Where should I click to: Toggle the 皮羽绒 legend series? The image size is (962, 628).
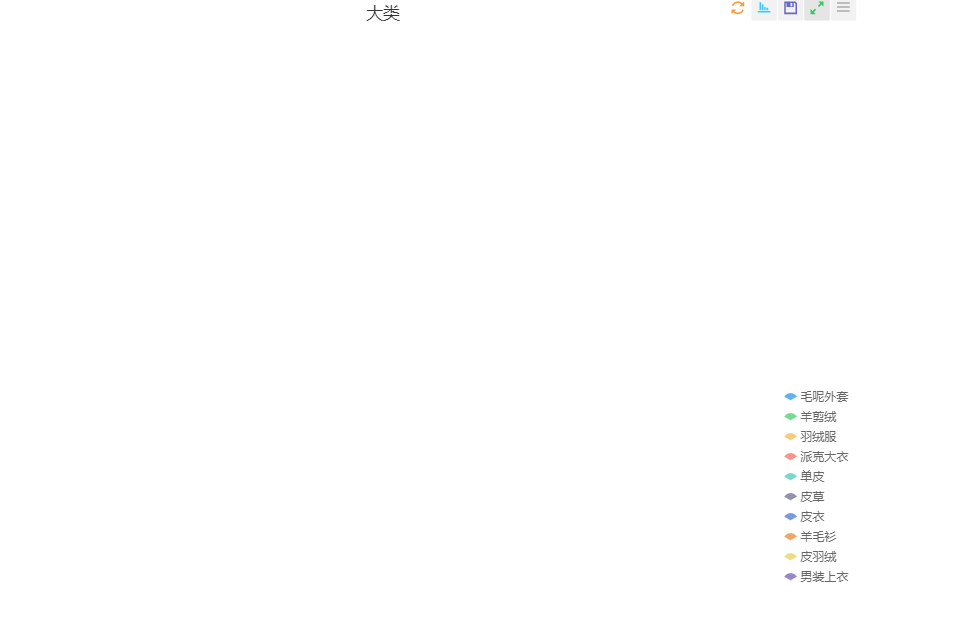coord(810,557)
